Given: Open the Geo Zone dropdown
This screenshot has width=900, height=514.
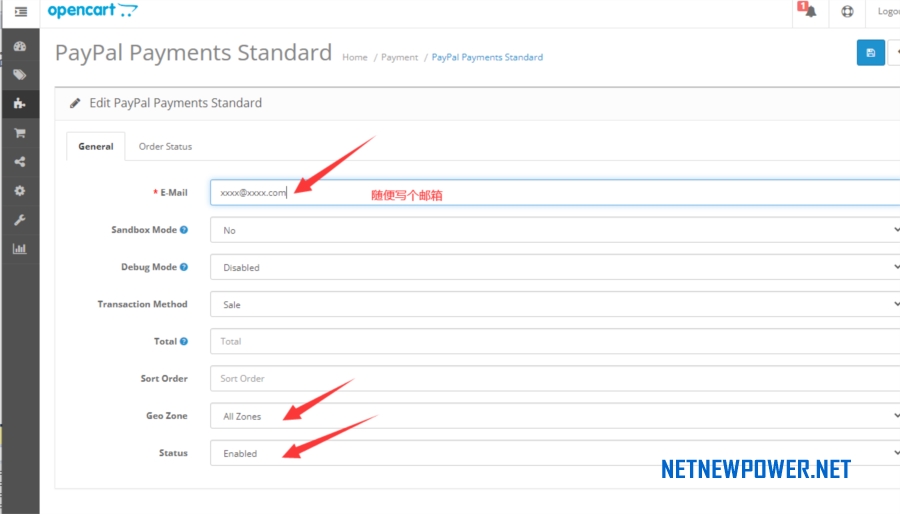Looking at the screenshot, I should pos(555,416).
